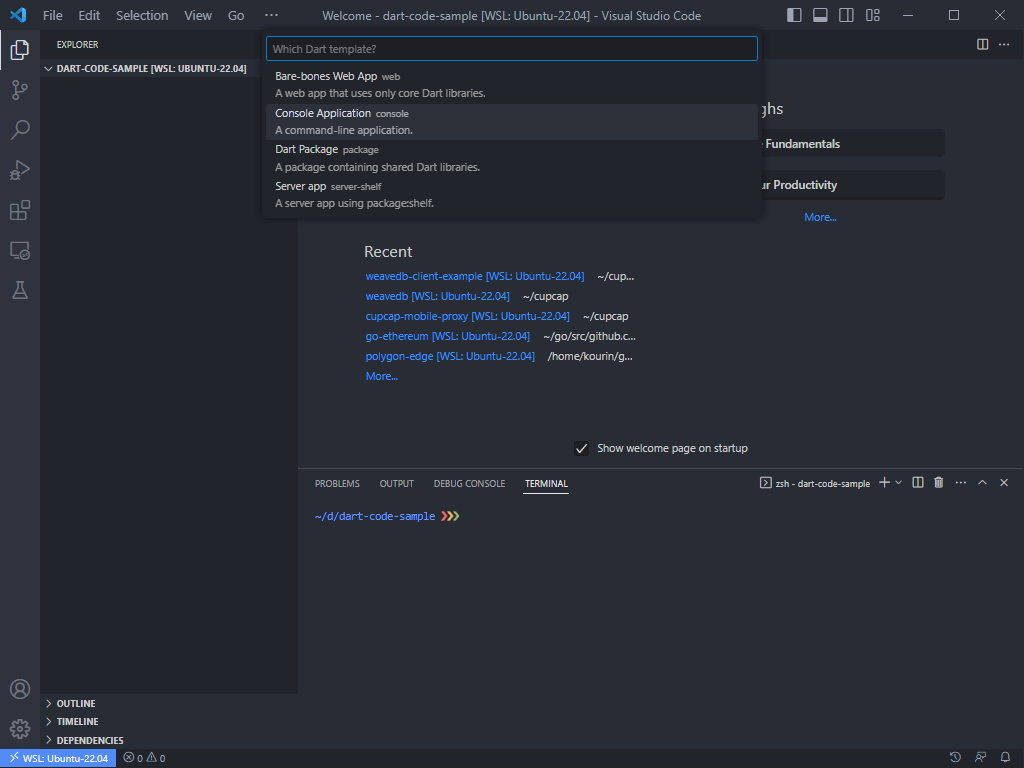Open the File menu

coord(52,15)
